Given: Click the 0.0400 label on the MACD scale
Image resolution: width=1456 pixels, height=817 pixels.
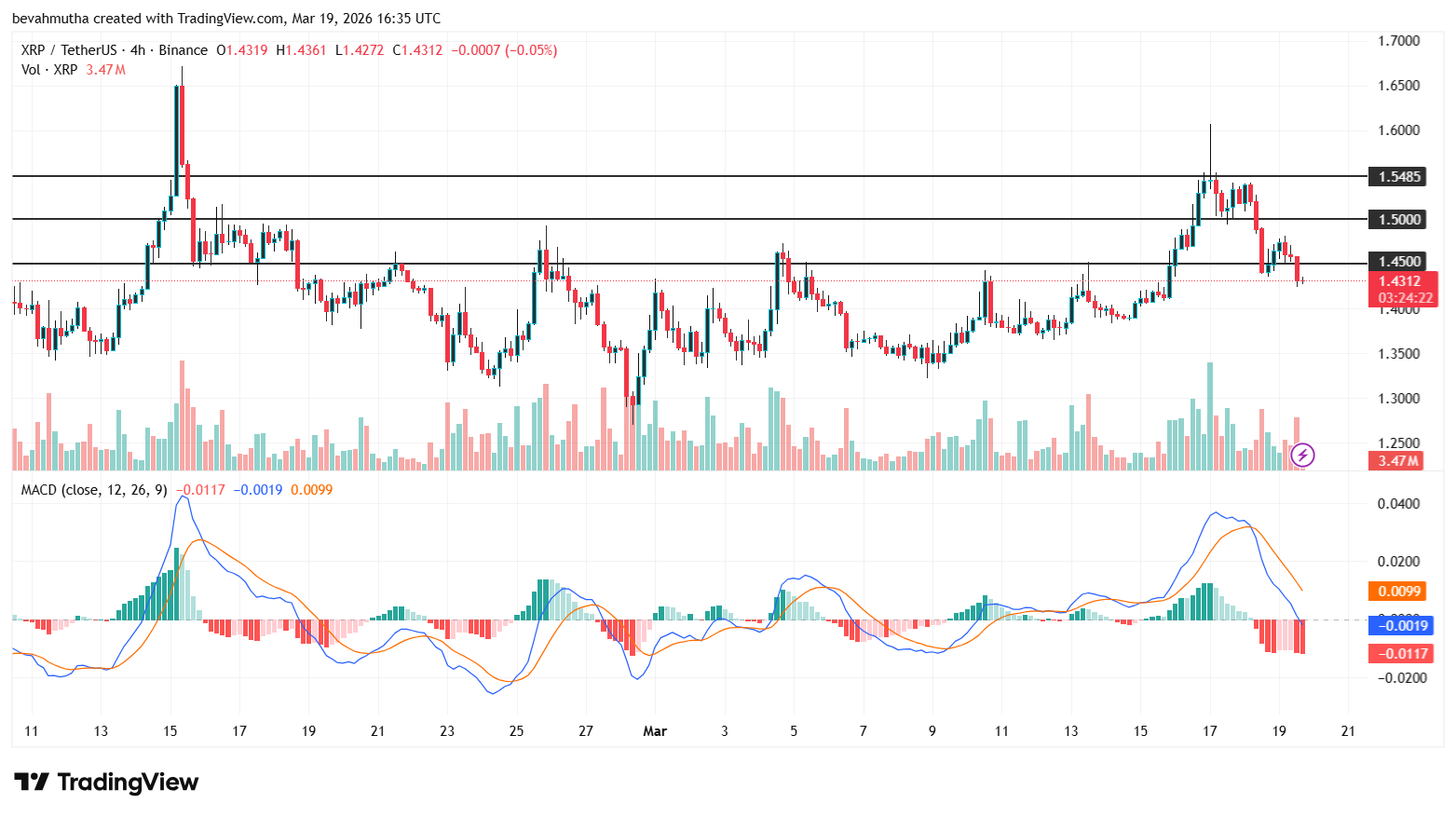Looking at the screenshot, I should pyautogui.click(x=1398, y=504).
